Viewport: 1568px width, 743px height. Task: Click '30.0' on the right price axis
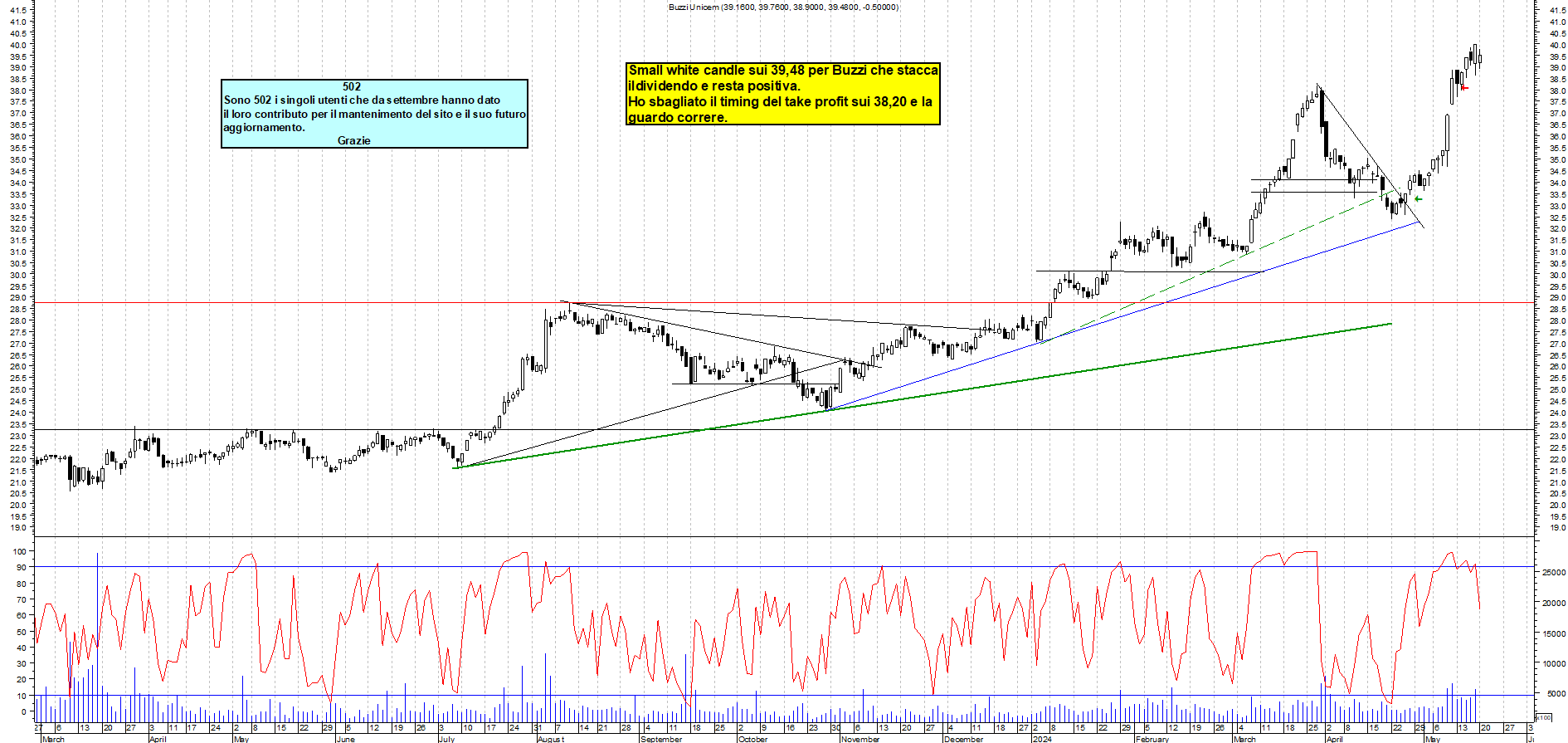(x=1556, y=275)
